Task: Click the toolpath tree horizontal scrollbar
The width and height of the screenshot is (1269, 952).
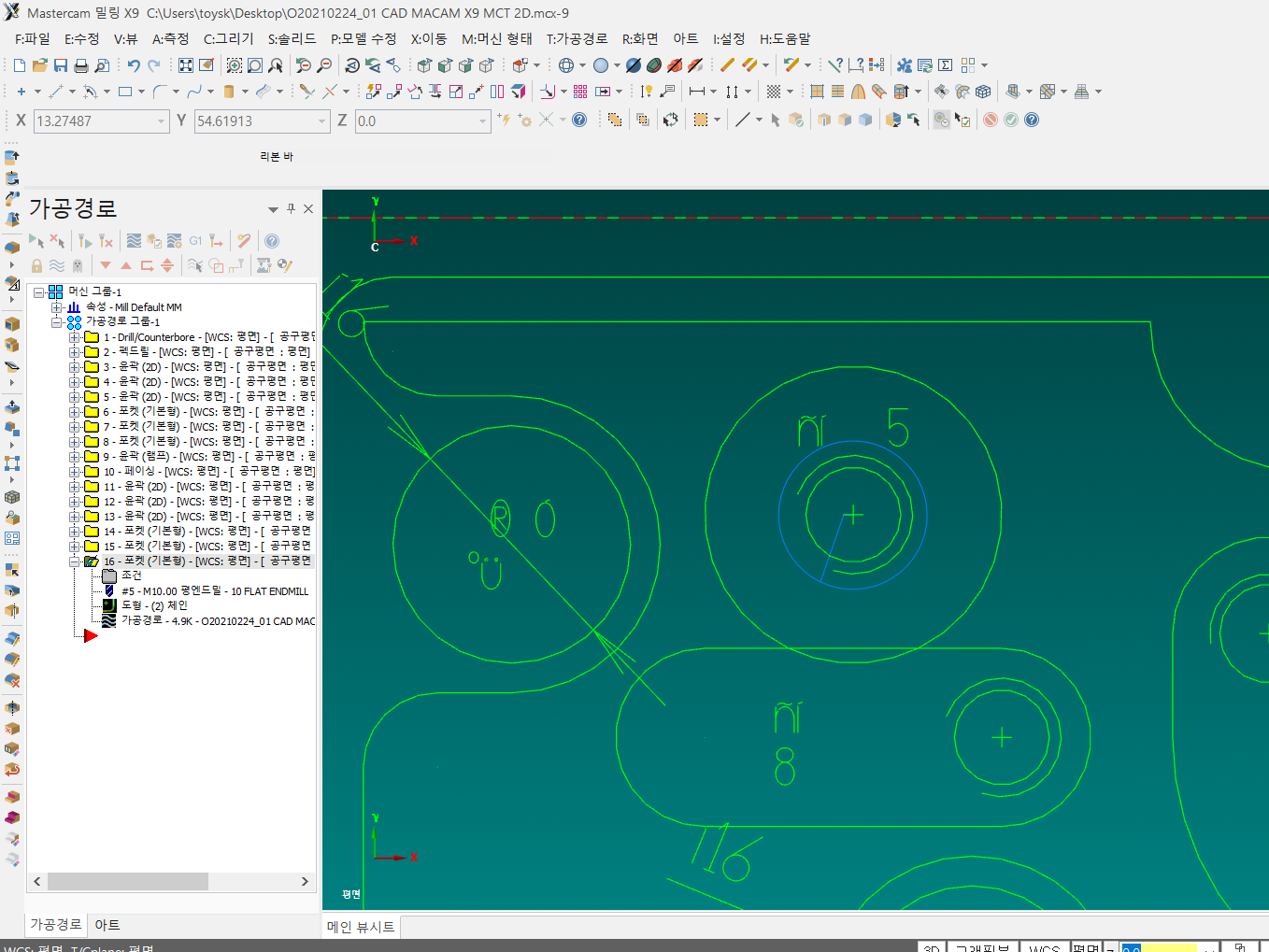Action: click(128, 882)
